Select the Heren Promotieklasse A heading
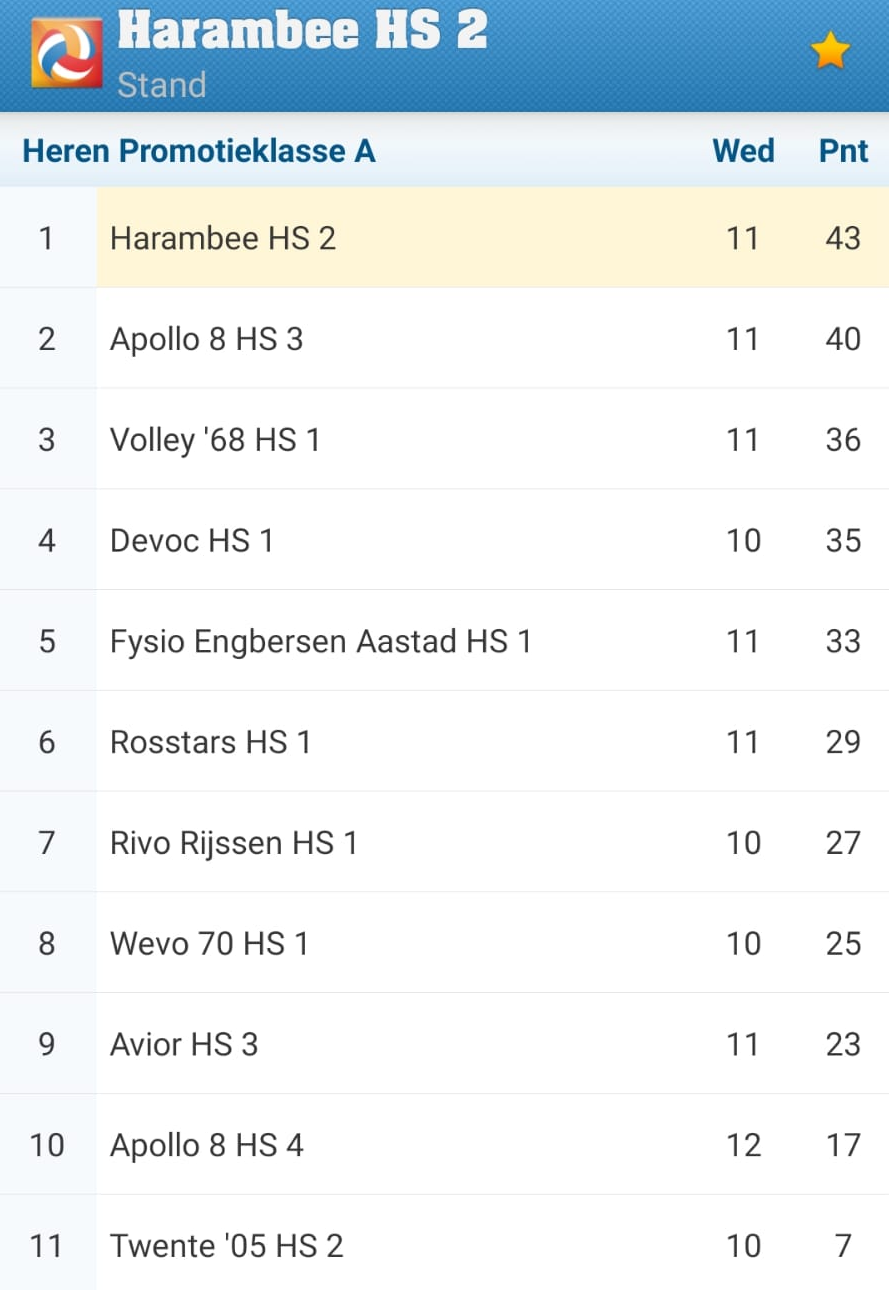 [x=199, y=151]
